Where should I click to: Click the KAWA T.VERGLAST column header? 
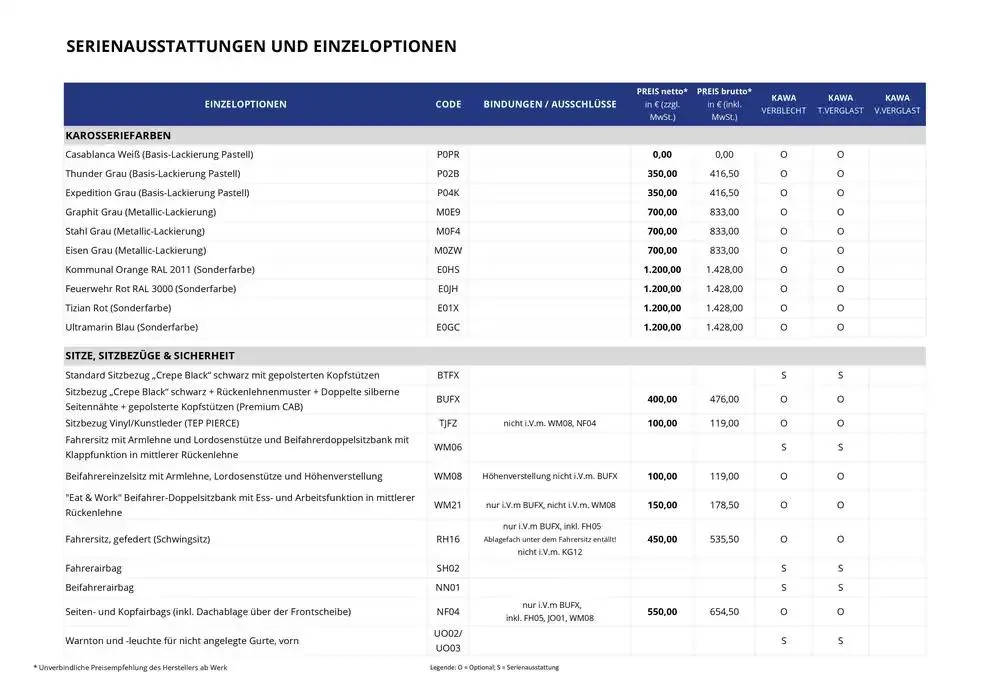(840, 104)
